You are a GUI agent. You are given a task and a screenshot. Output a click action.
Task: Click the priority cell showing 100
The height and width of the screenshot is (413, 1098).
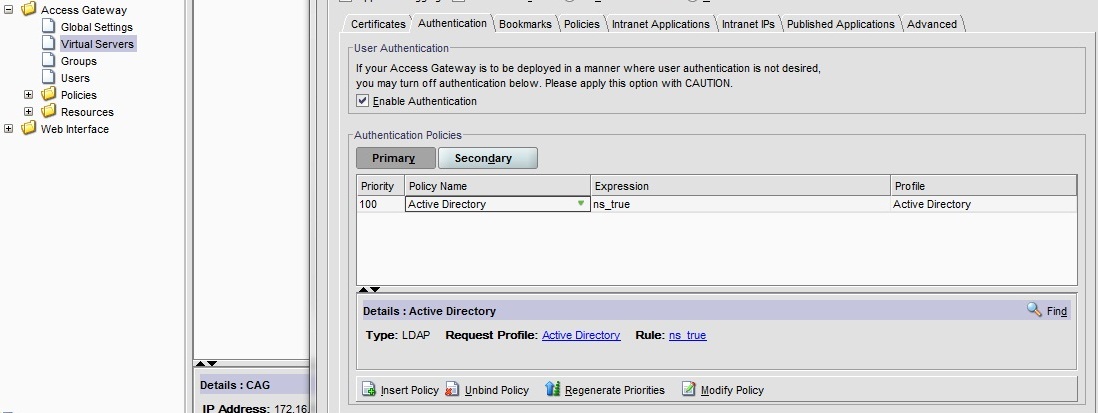tap(380, 204)
